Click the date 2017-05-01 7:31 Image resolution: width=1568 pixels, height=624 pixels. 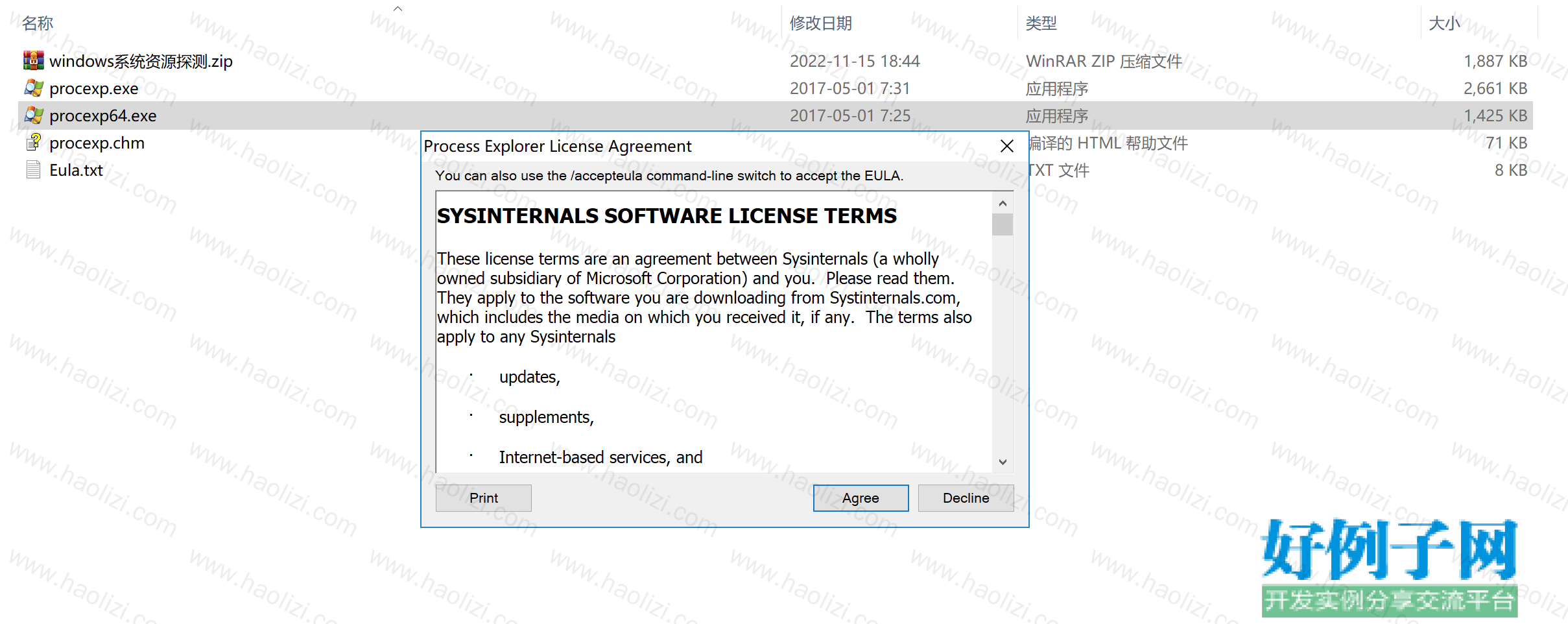[850, 88]
